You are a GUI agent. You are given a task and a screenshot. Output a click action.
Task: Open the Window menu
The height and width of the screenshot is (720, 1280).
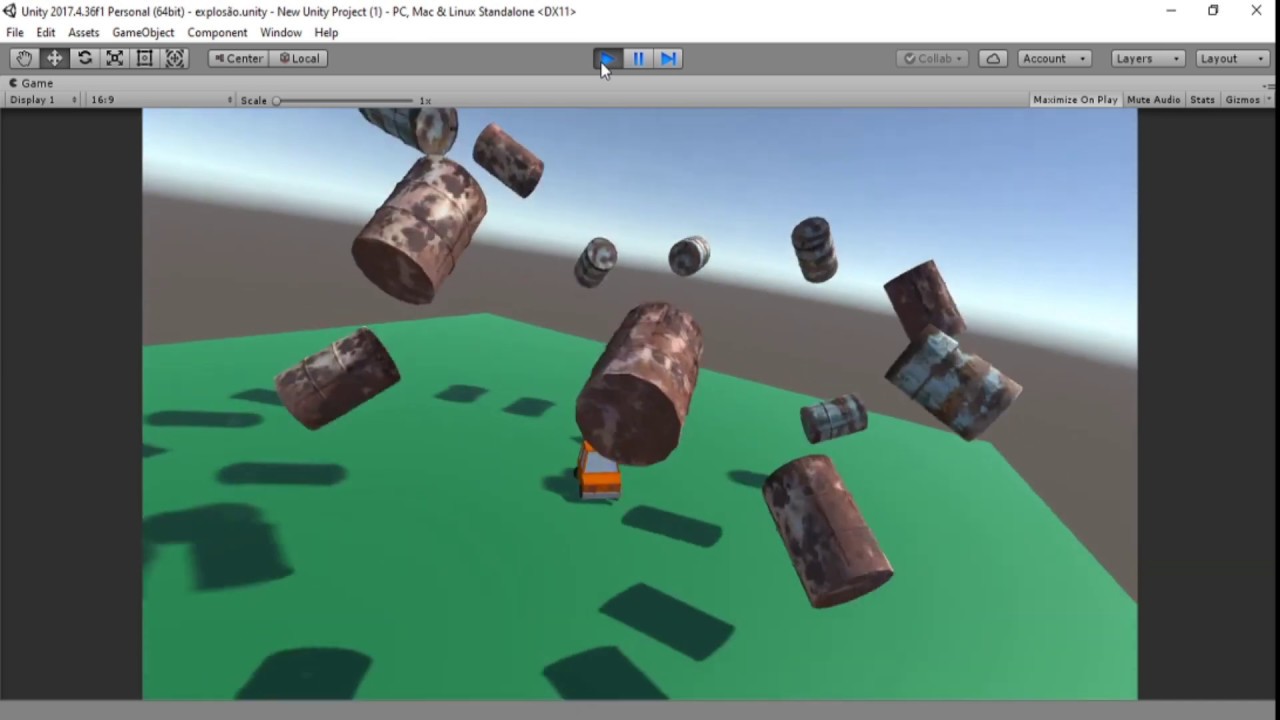tap(281, 32)
